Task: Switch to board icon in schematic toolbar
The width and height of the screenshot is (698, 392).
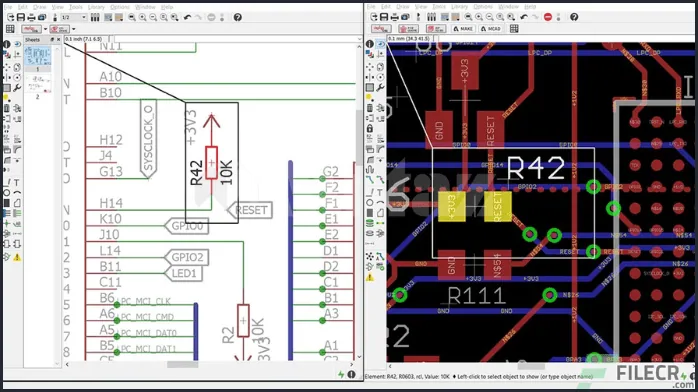Action: point(55,17)
